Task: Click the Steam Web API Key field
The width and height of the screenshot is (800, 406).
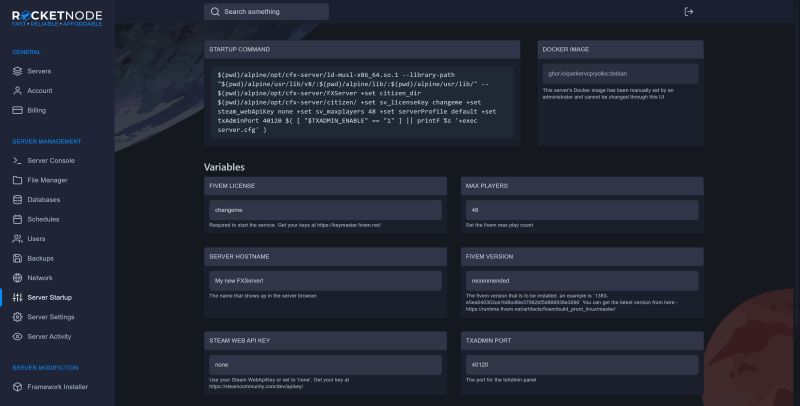Action: point(326,365)
